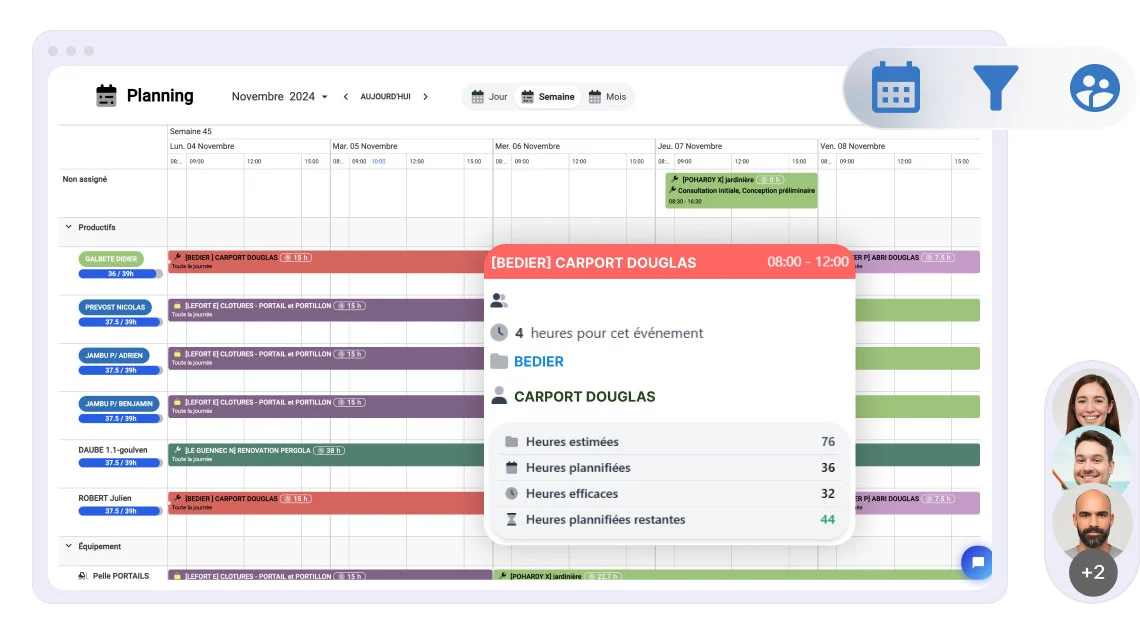Click the Mar. 05 Novembre day header
Screen dimensions: 1140x634
[365, 146]
